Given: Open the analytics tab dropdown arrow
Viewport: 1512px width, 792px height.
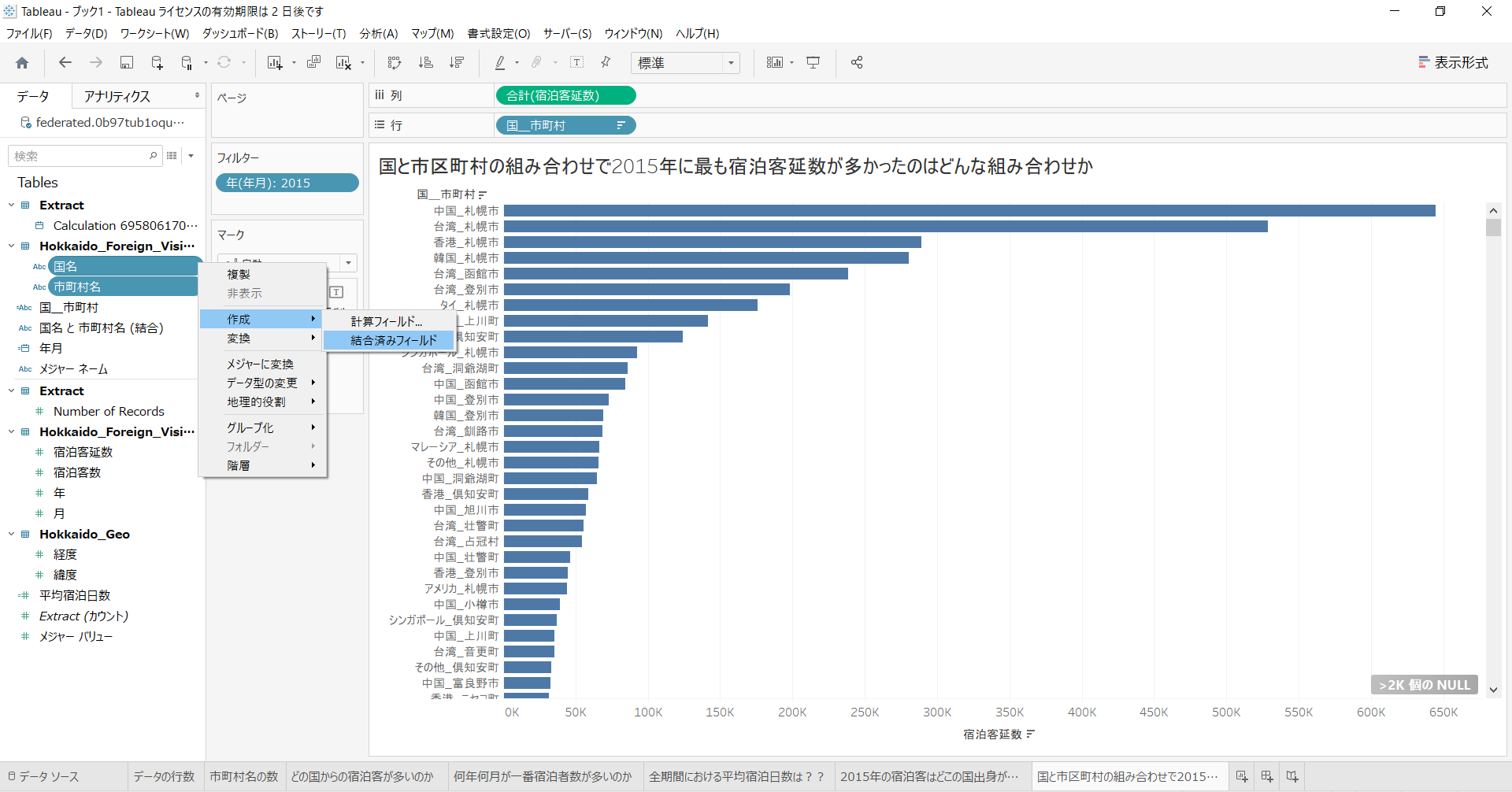Looking at the screenshot, I should [x=197, y=96].
